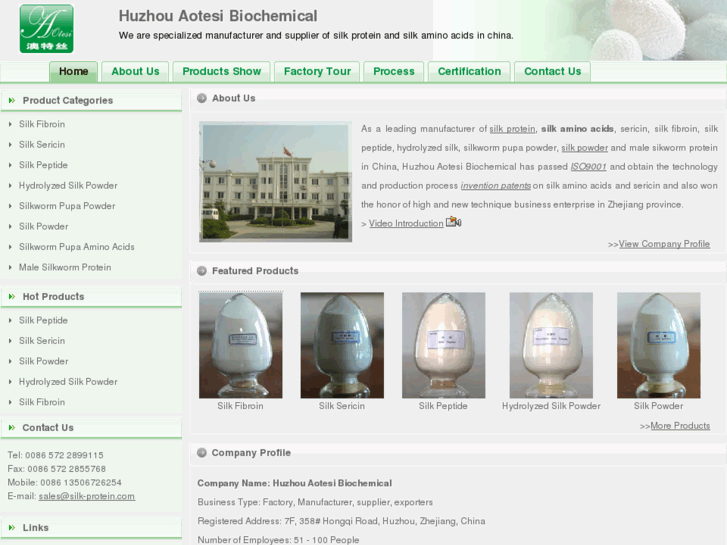This screenshot has height=545, width=727.
Task: Click Silk Fibroin caption under featured product
Action: coord(240,406)
